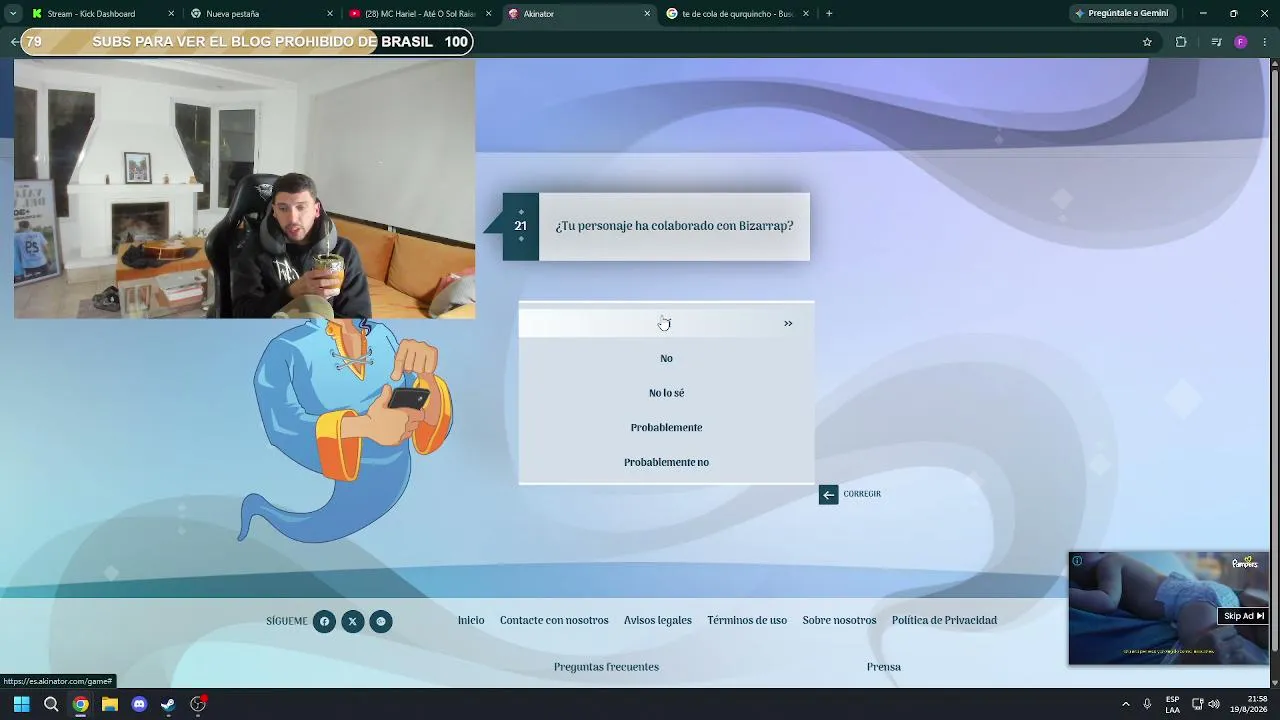Open the Sobre nosotros link

click(x=839, y=621)
